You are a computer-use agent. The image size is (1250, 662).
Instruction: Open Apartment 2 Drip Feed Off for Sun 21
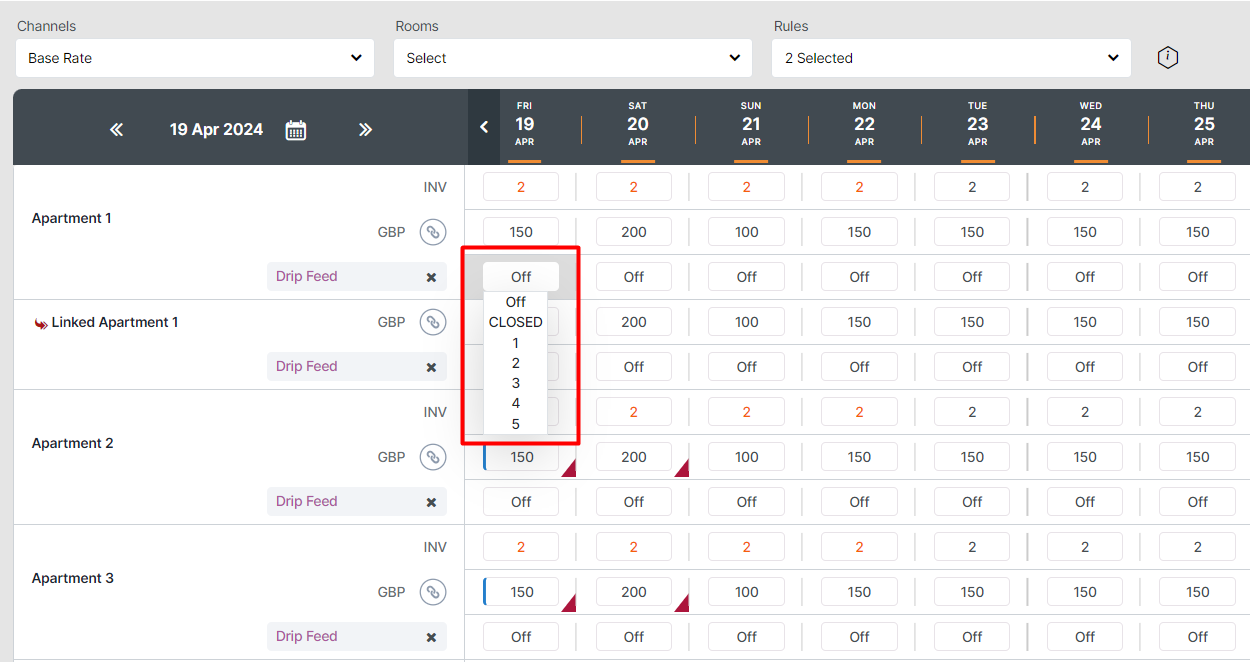(747, 502)
